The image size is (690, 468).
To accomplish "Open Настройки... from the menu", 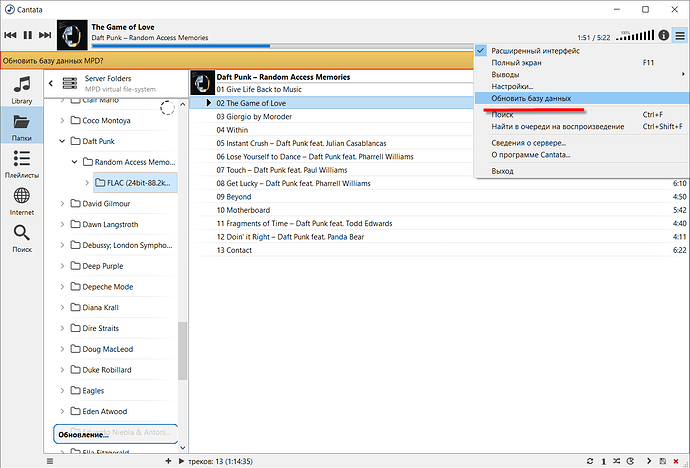I will coord(581,86).
